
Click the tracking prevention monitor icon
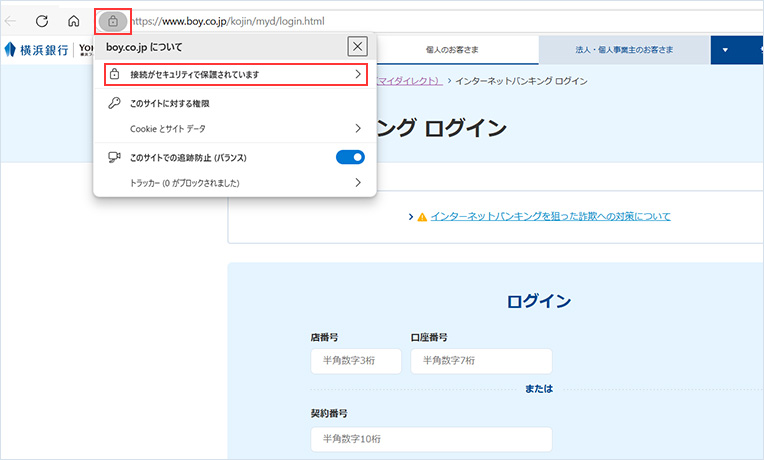point(114,157)
